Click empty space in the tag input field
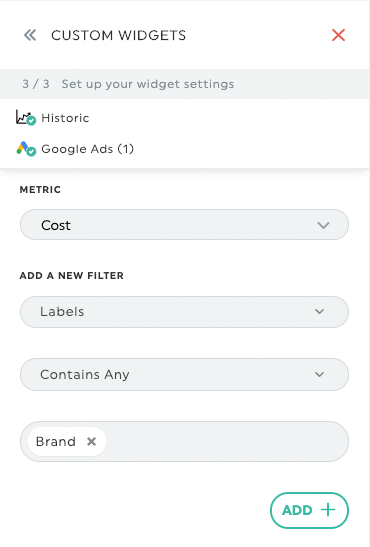Screen dimensions: 370x547 click(x=227, y=442)
